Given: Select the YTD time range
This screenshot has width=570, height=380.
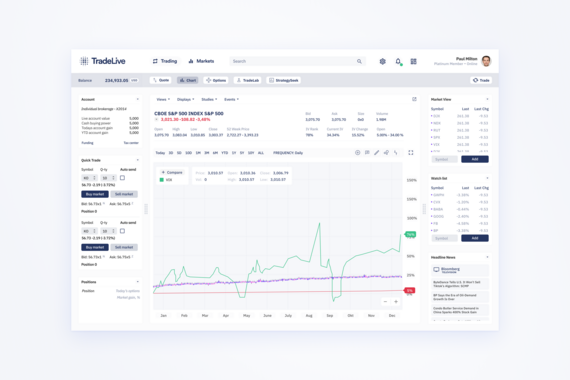Looking at the screenshot, I should 225,153.
